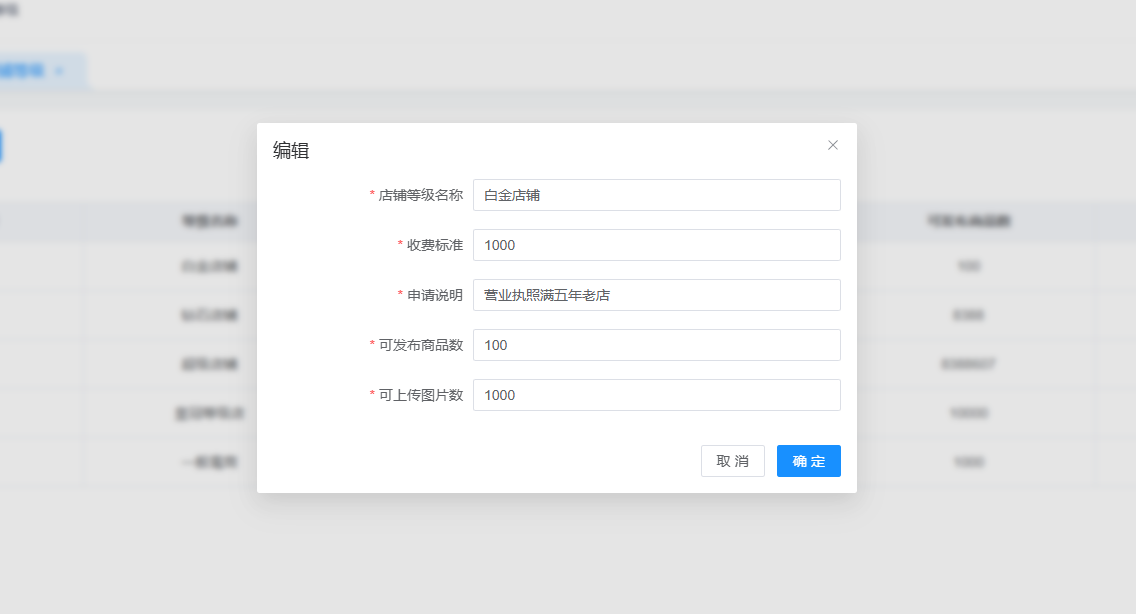Focus the 店铺等级名称 input containing 白金店铺
The height and width of the screenshot is (614, 1136).
click(x=656, y=195)
